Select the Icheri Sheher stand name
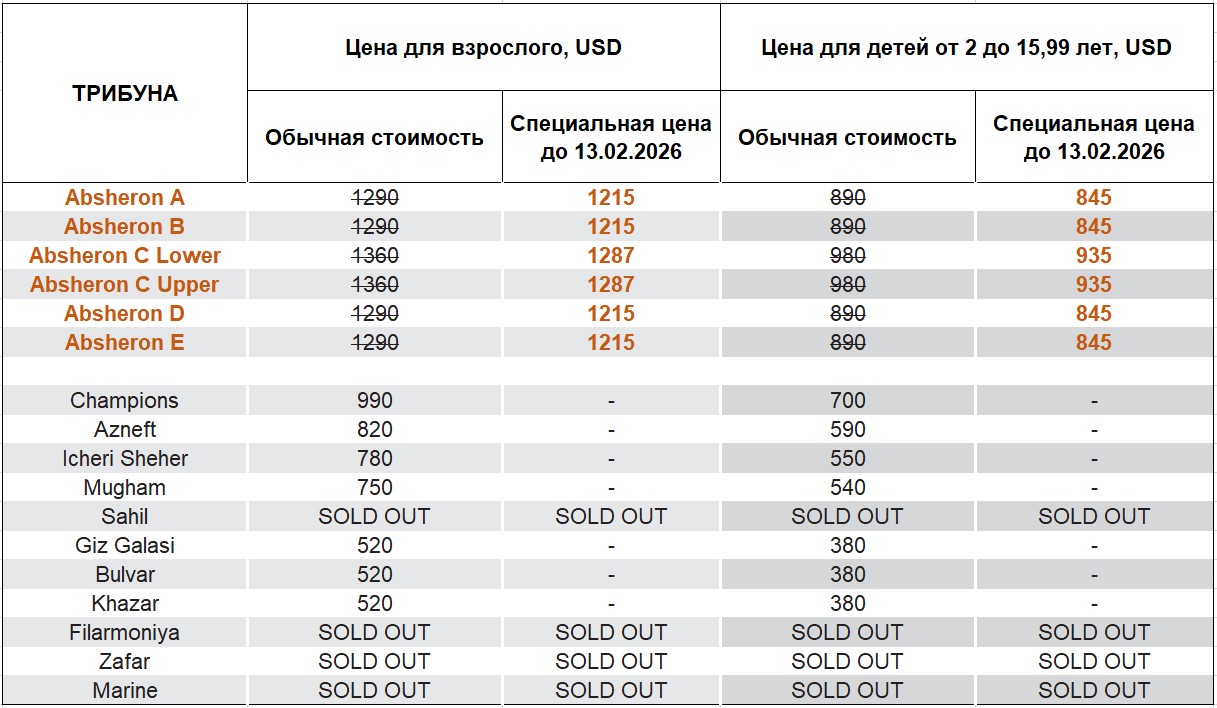 pos(125,459)
